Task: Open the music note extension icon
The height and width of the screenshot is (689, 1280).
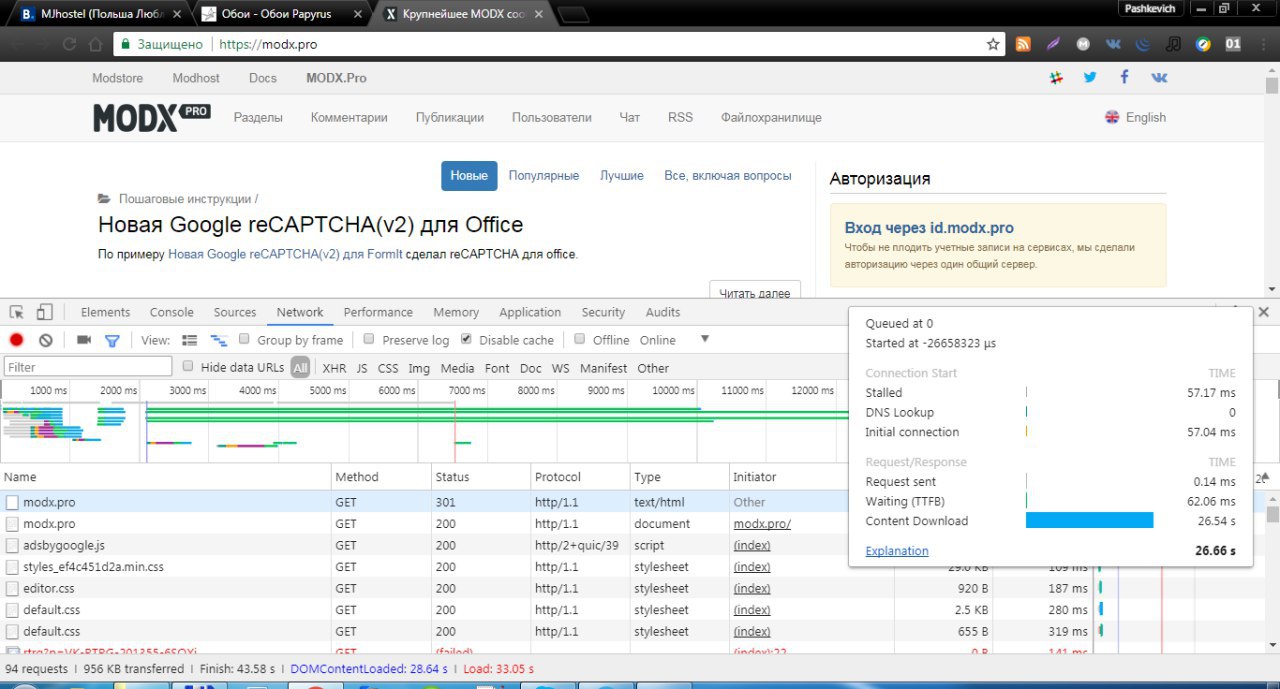Action: (x=1173, y=44)
